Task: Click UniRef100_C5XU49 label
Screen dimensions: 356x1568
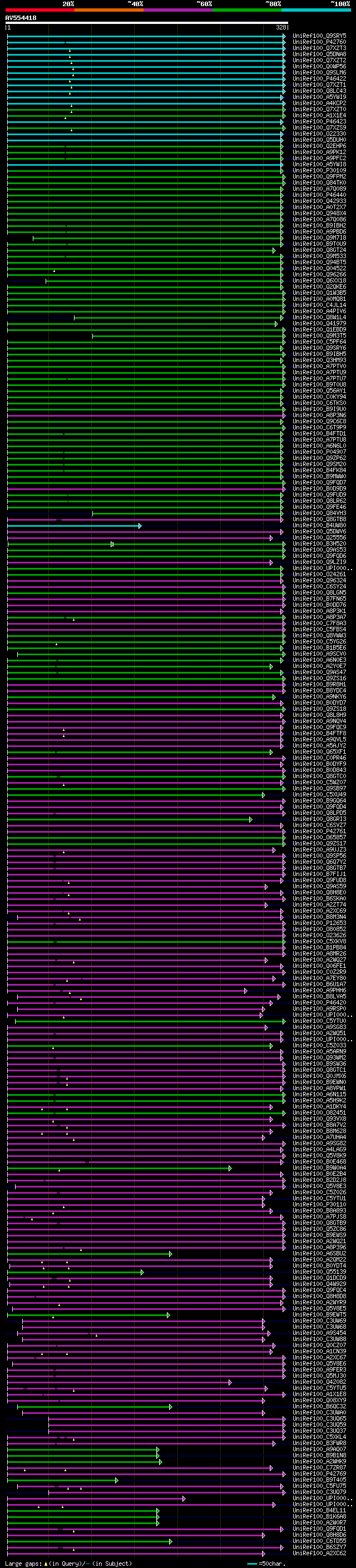Action: (x=319, y=794)
